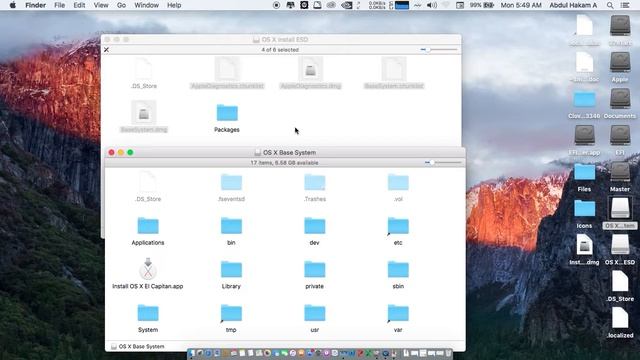This screenshot has height=360, width=640.
Task: Select BaseSystem.chunklist file in Install ESD window
Action: click(394, 69)
